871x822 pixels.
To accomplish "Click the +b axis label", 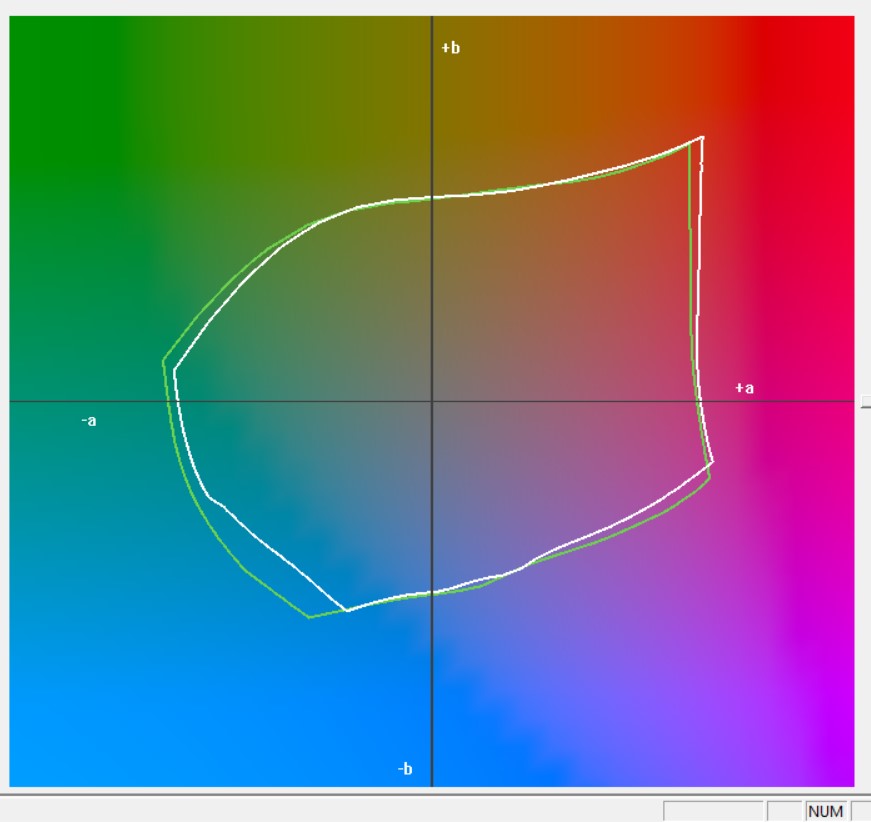I will pyautogui.click(x=450, y=48).
